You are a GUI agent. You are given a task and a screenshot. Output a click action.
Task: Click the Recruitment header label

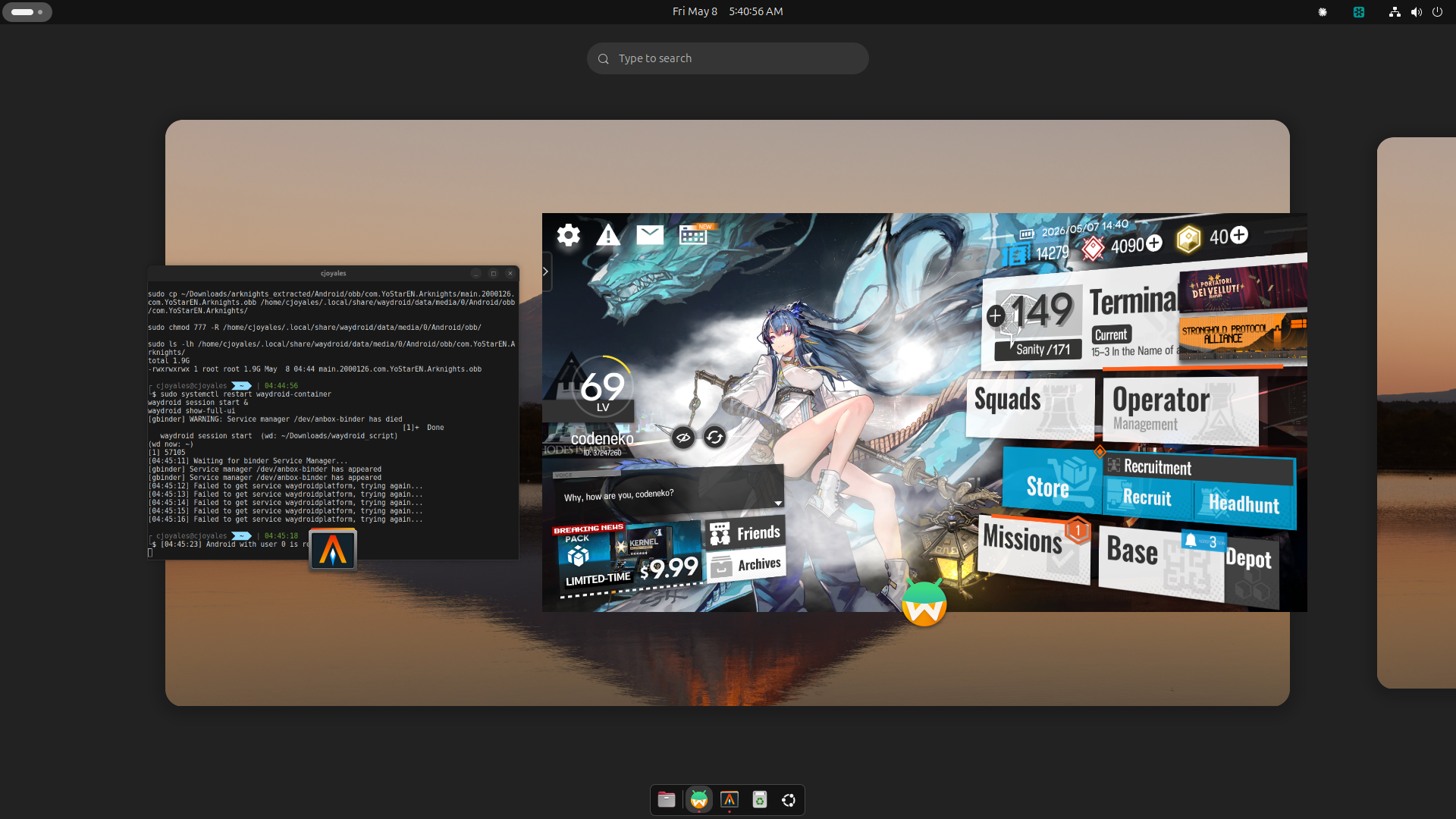pyautogui.click(x=1157, y=467)
